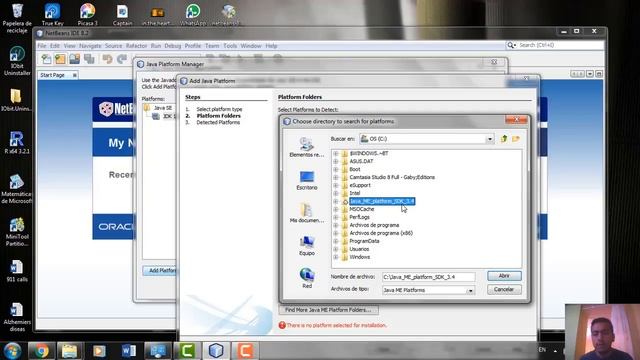Select the R x64 3.2.1 desktop icon

pos(17,142)
